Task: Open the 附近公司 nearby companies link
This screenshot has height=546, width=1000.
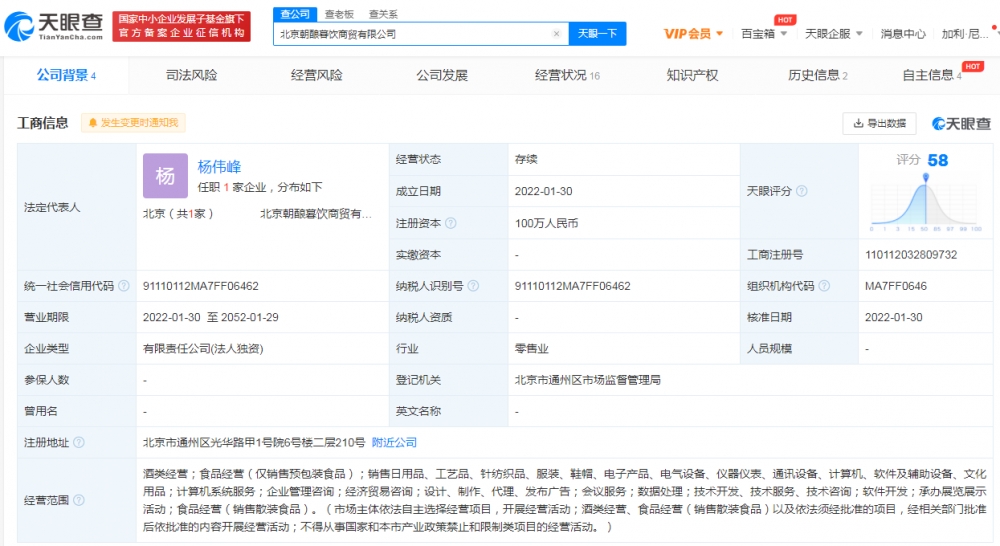Action: tap(394, 442)
